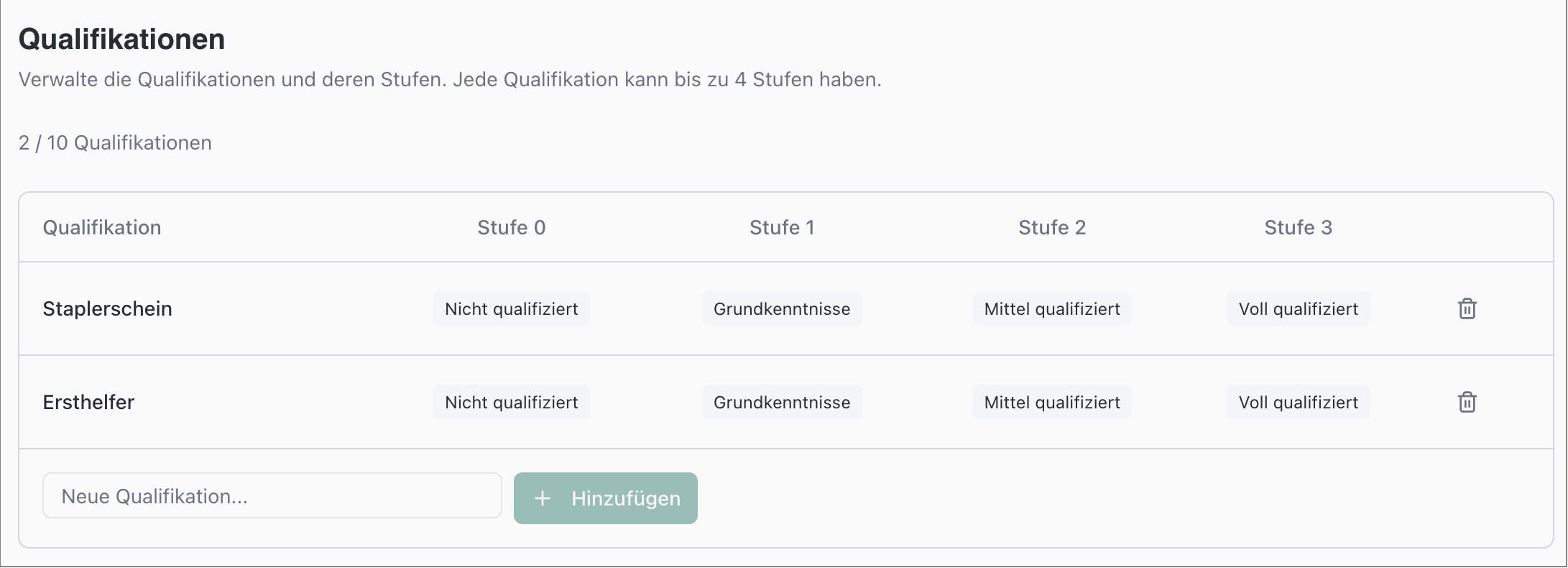Edit Staplerschein Stufe 1 'Grundkenntnisse' label
The width and height of the screenshot is (1568, 568).
click(x=782, y=309)
